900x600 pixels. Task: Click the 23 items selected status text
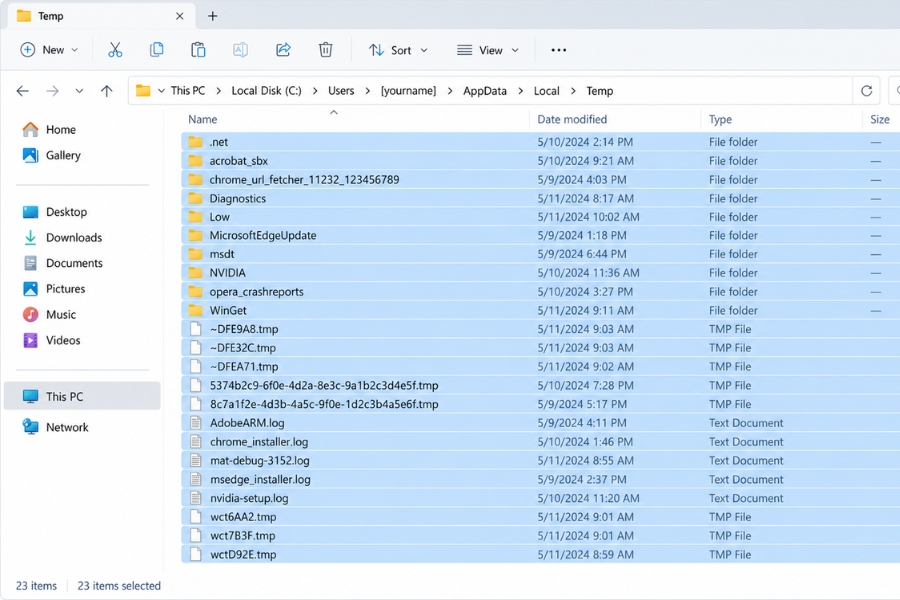[x=119, y=586]
